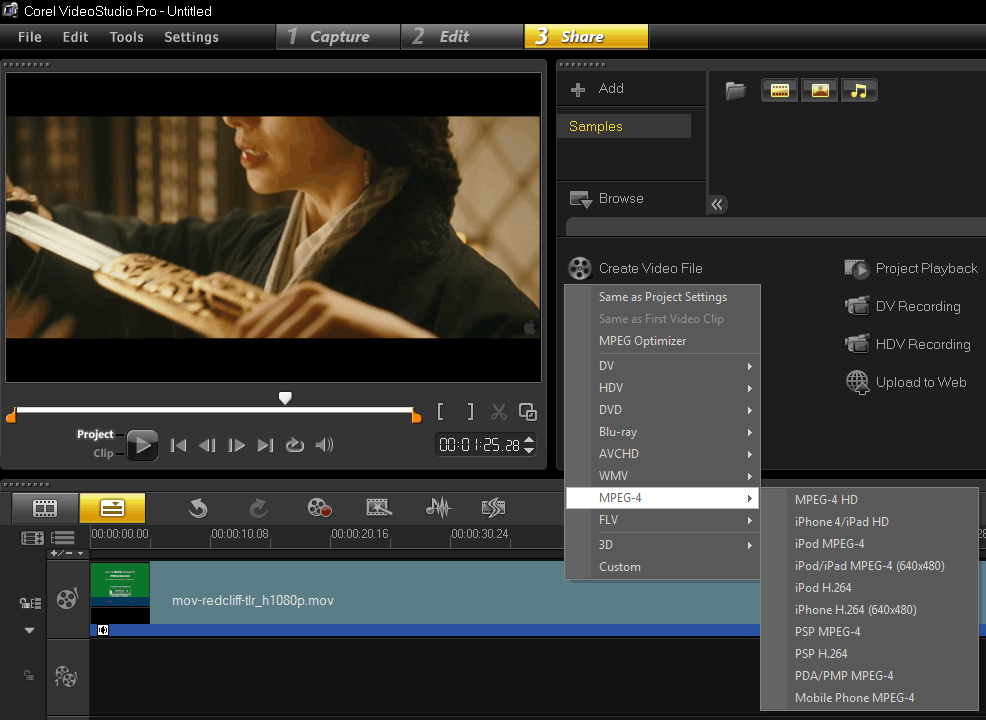Open the Settings menu
Image resolution: width=986 pixels, height=720 pixels.
click(191, 37)
